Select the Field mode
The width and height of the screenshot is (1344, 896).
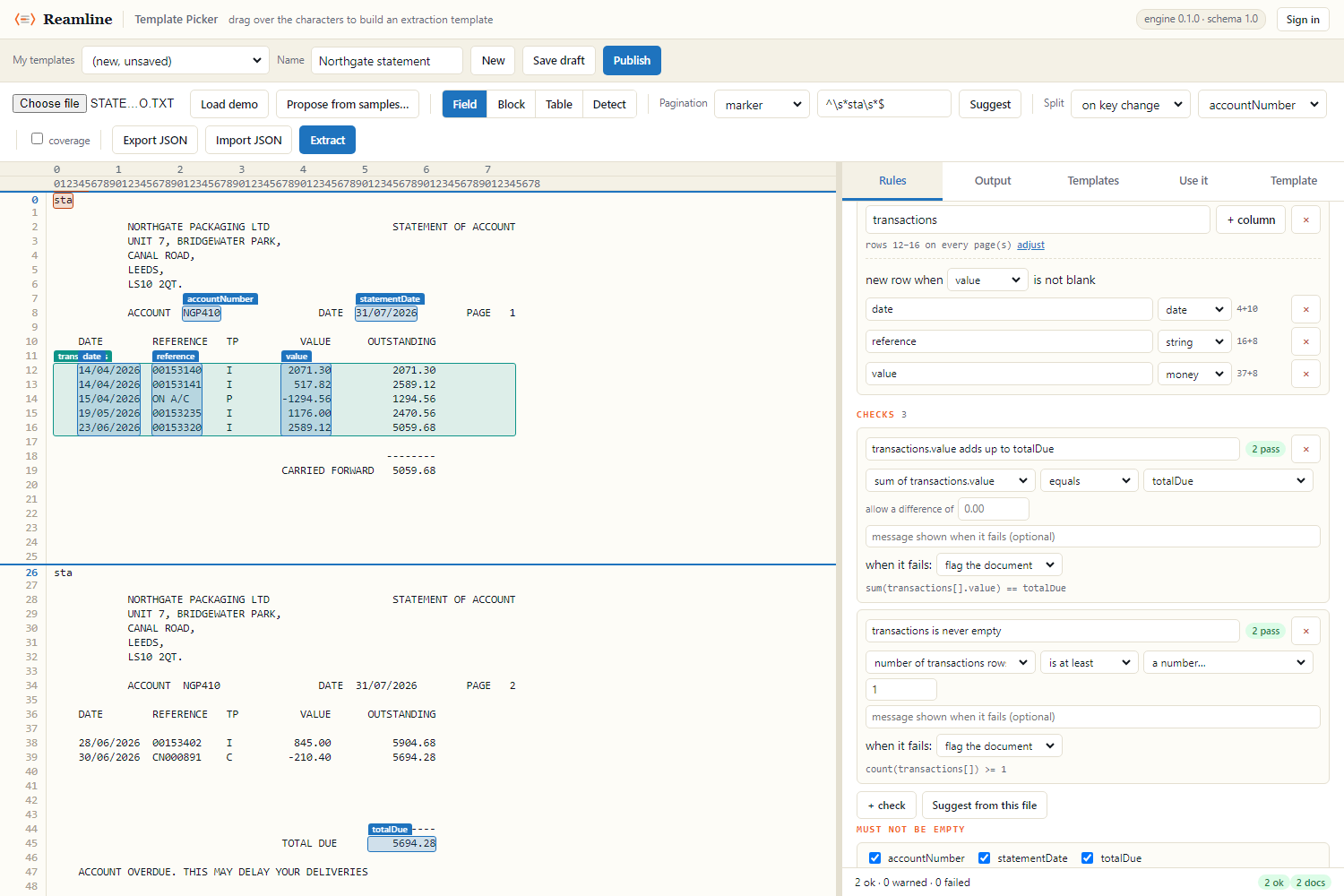pyautogui.click(x=465, y=104)
